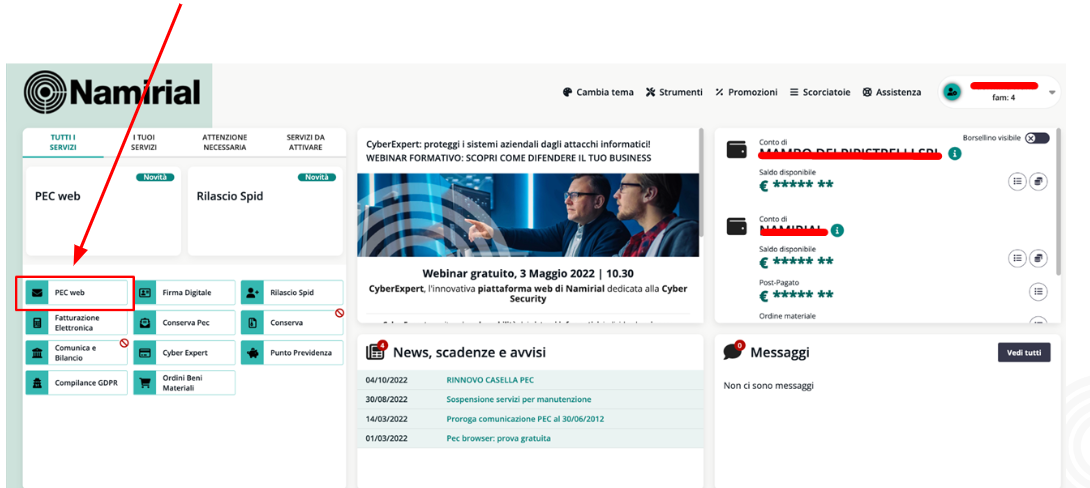The height and width of the screenshot is (488, 1090).
Task: Switch to the Attenzione necessaria tab
Action: pos(225,143)
